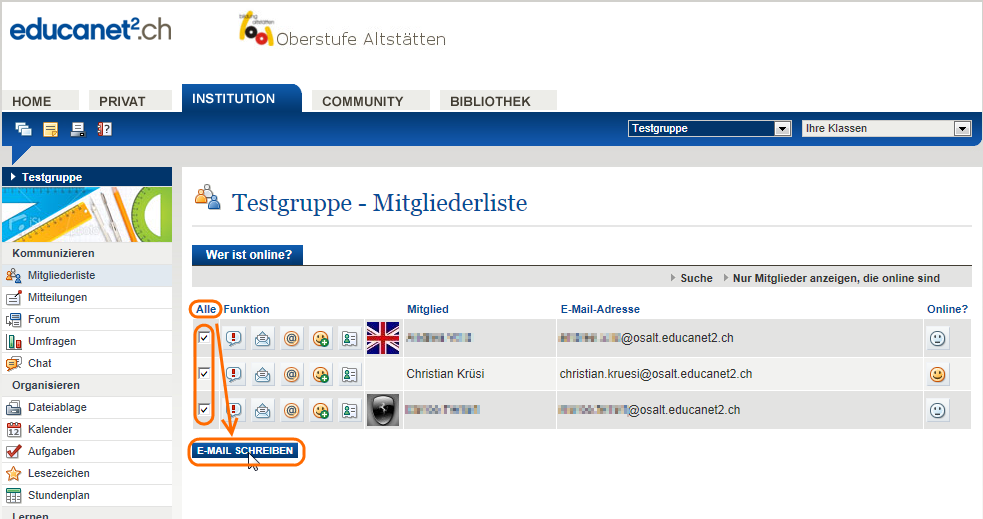Screen dimensions: 983x519
Task: Click the add-buddy smiley icon in the third member row
Action: (320, 410)
